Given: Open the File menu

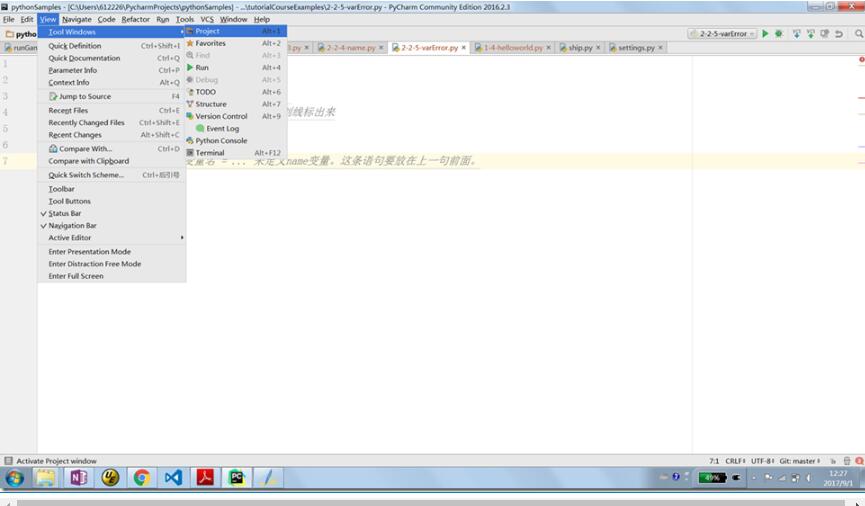Looking at the screenshot, I should (9, 19).
